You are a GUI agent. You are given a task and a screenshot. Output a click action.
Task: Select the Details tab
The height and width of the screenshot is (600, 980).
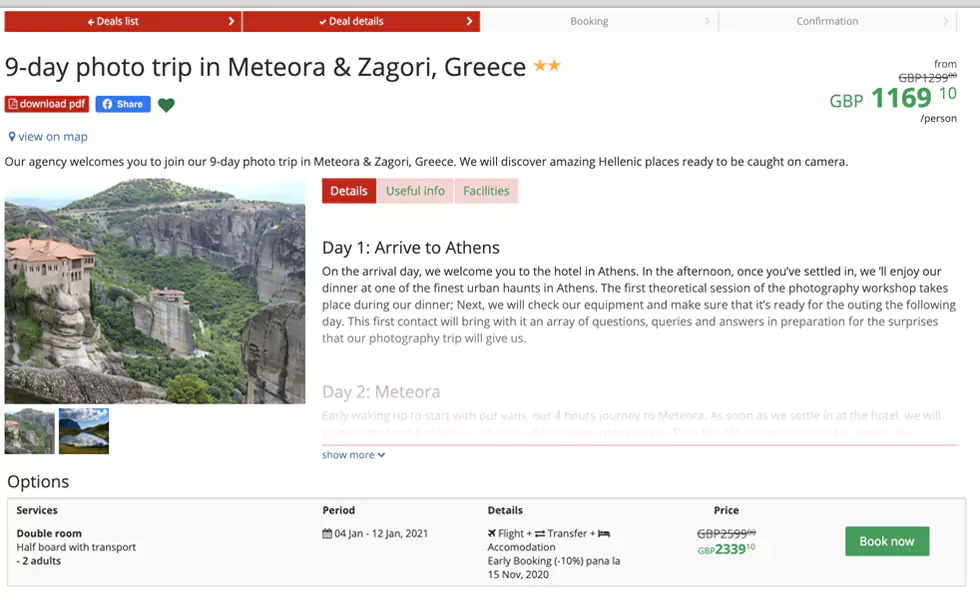[349, 191]
